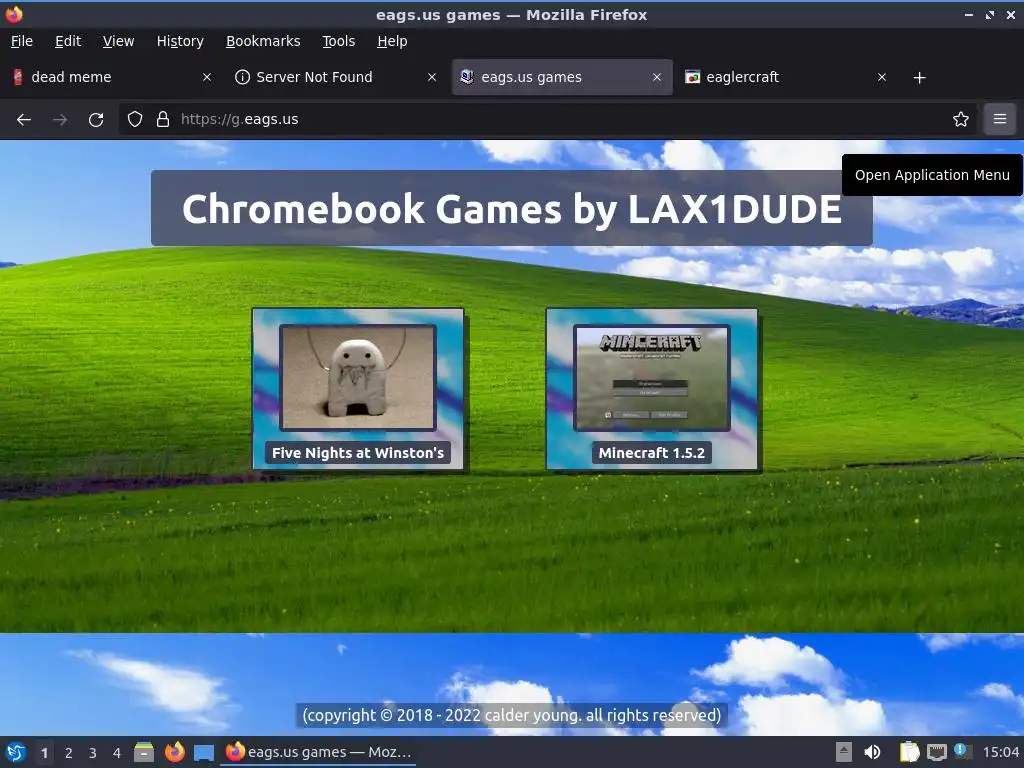Image resolution: width=1024 pixels, height=768 pixels.
Task: Bookmark this page with the star
Action: click(961, 120)
